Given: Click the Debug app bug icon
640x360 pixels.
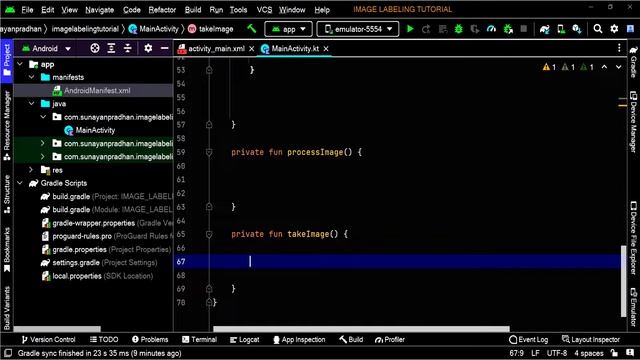Looking at the screenshot, I should (459, 29).
